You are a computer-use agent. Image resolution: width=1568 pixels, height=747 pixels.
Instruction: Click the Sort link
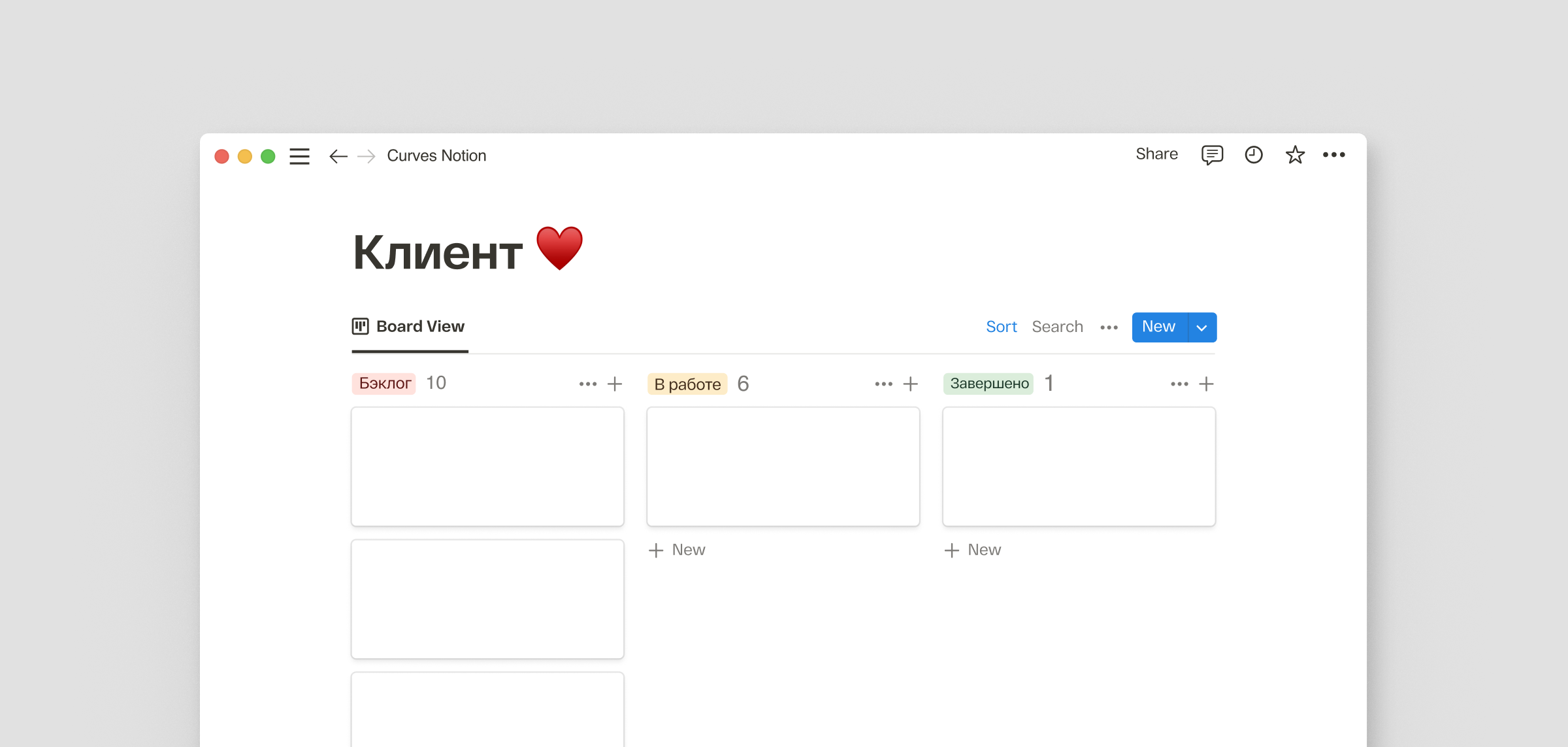pos(1001,327)
